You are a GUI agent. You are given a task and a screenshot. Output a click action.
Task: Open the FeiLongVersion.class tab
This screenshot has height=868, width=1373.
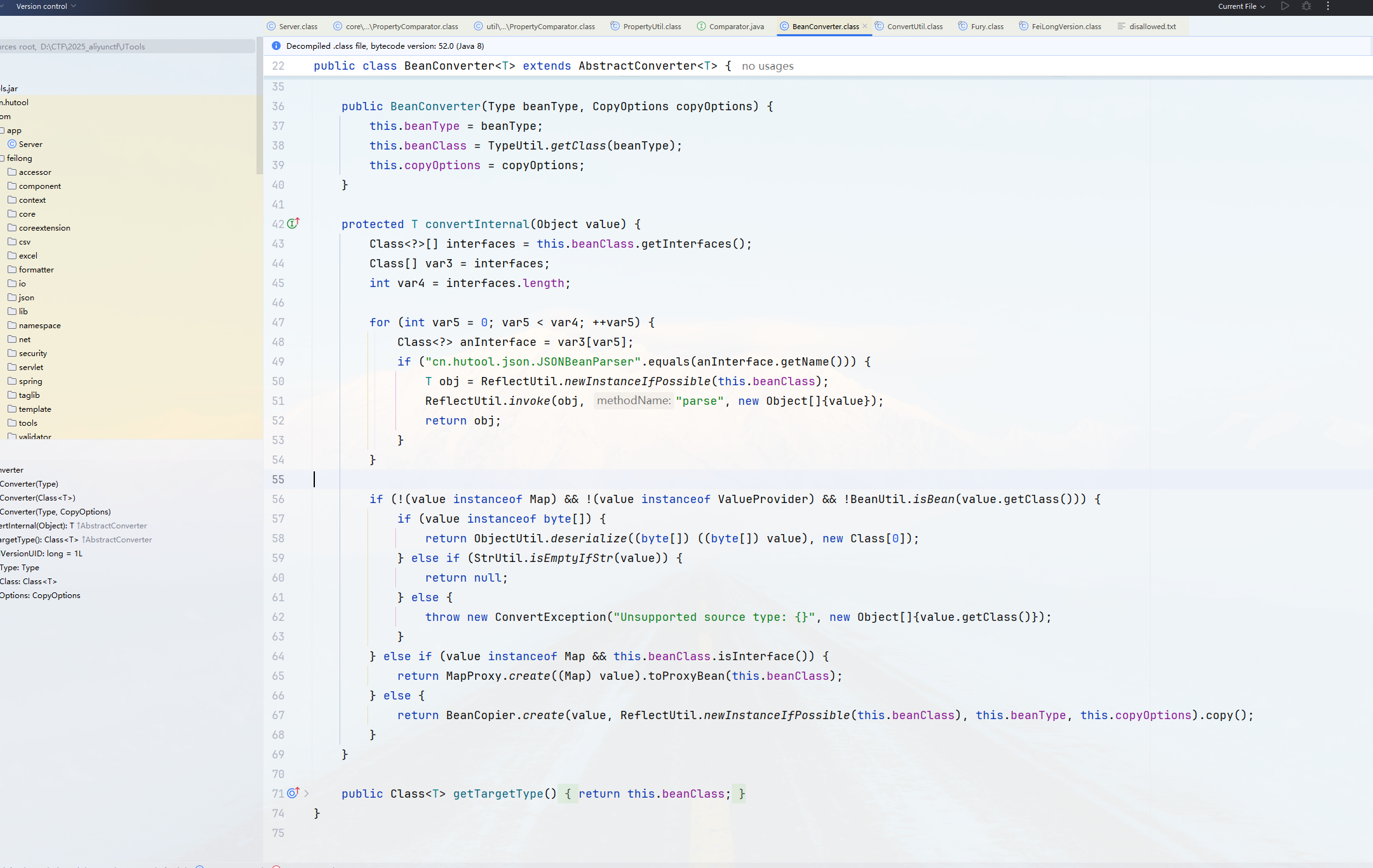1060,26
